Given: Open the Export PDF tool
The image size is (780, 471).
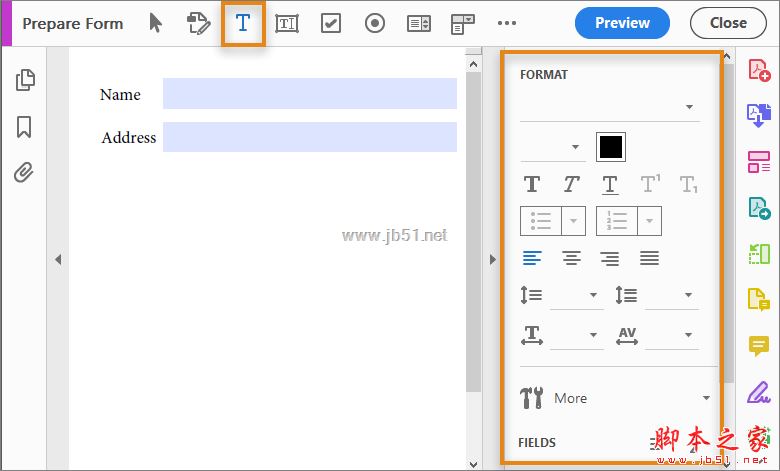Looking at the screenshot, I should pyautogui.click(x=759, y=208).
